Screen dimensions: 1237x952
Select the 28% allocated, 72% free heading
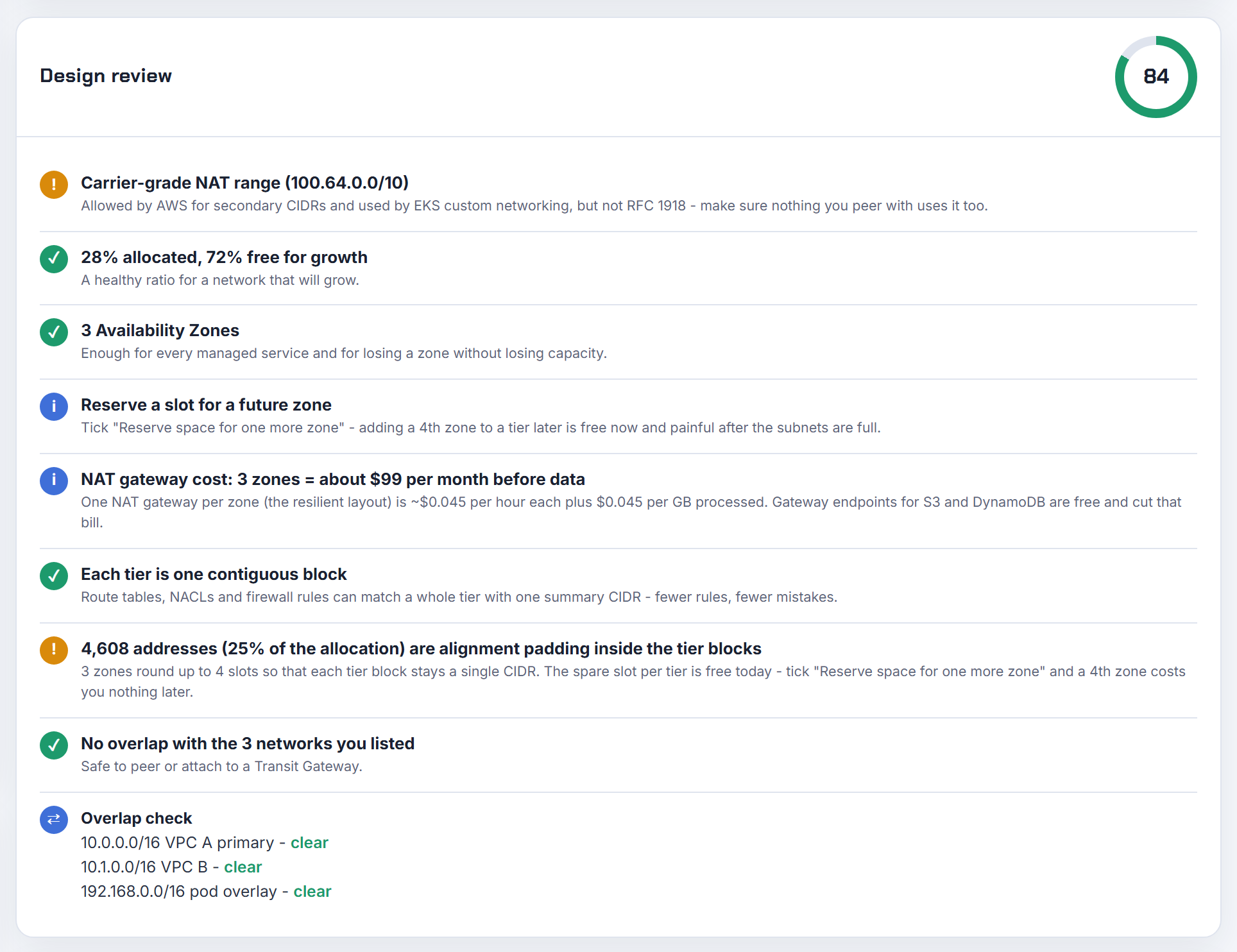coord(224,257)
